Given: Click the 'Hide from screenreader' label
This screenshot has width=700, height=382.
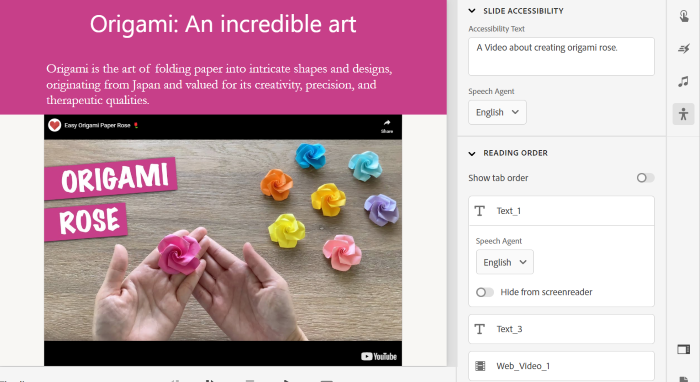Looking at the screenshot, I should (x=546, y=292).
